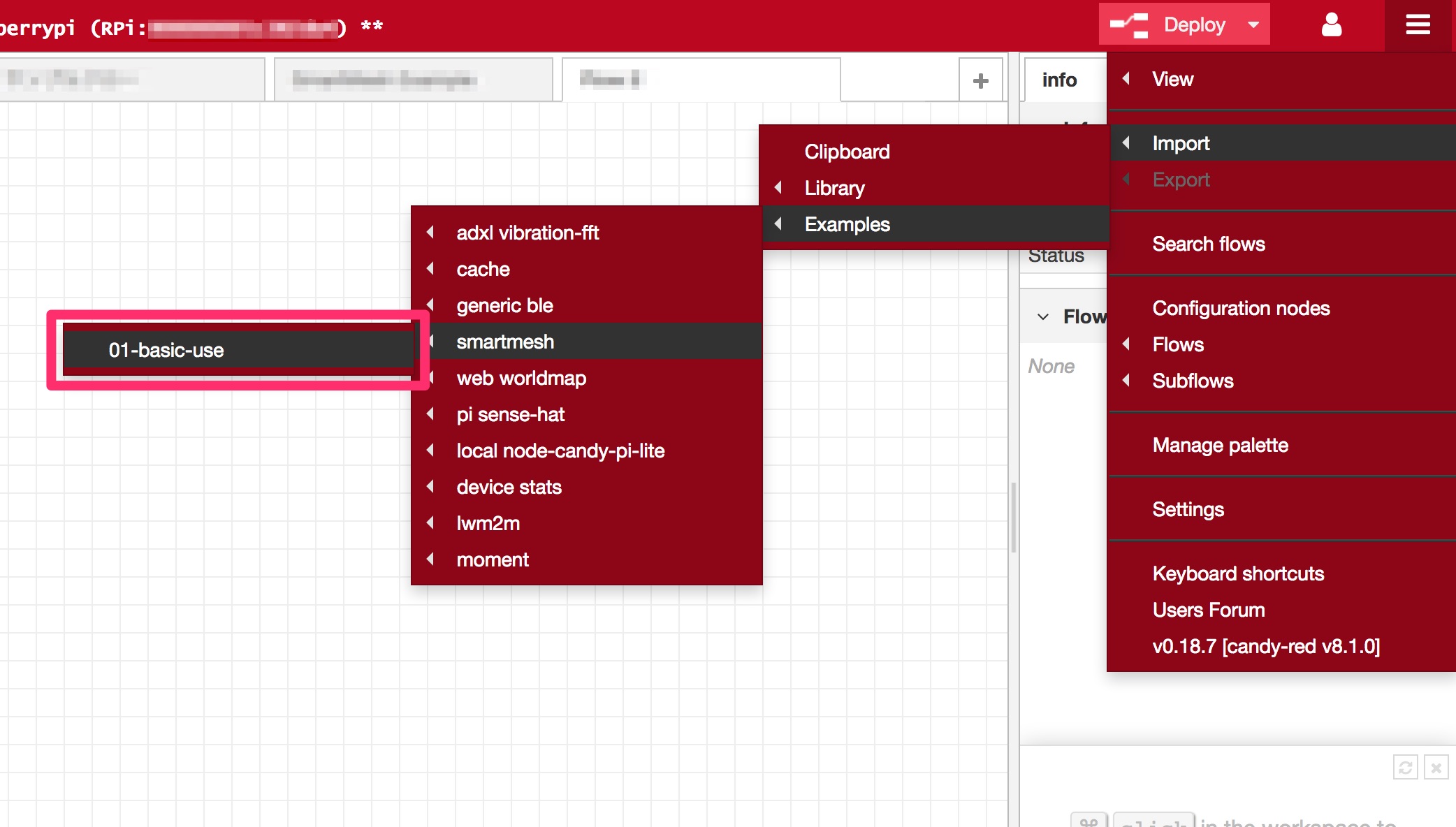
Task: Open the moment examples
Action: (x=587, y=559)
